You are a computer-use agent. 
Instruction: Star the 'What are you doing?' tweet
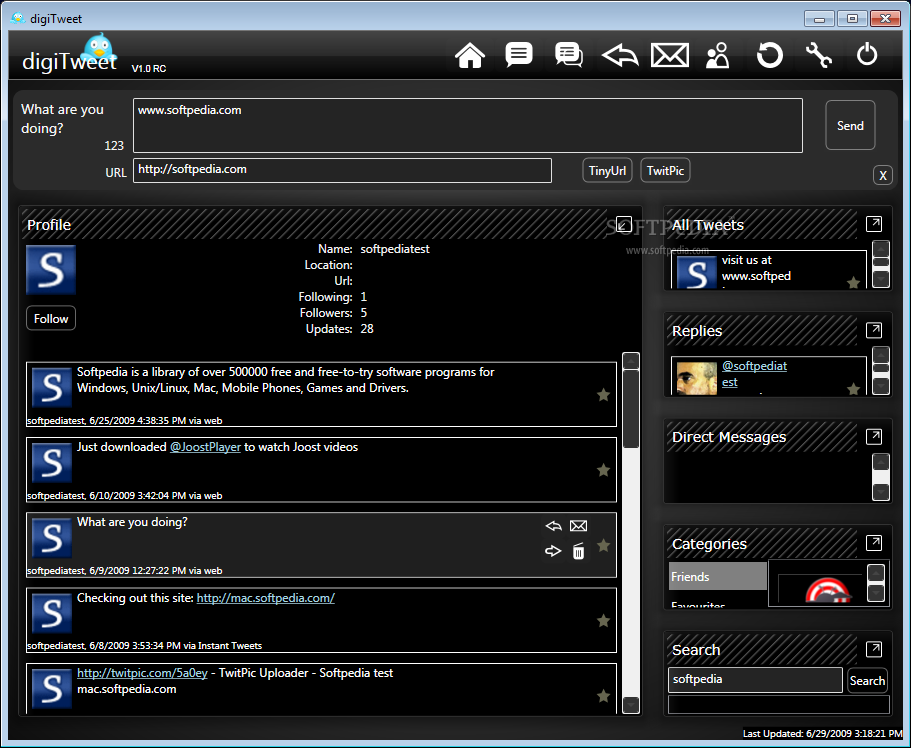pos(603,545)
